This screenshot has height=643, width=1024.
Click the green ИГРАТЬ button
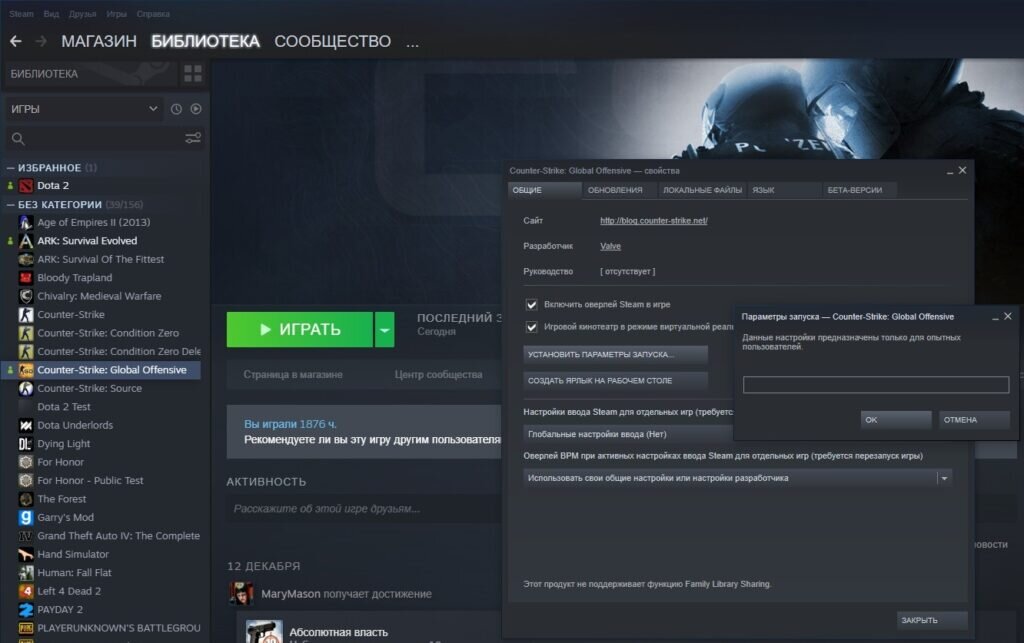tap(300, 330)
